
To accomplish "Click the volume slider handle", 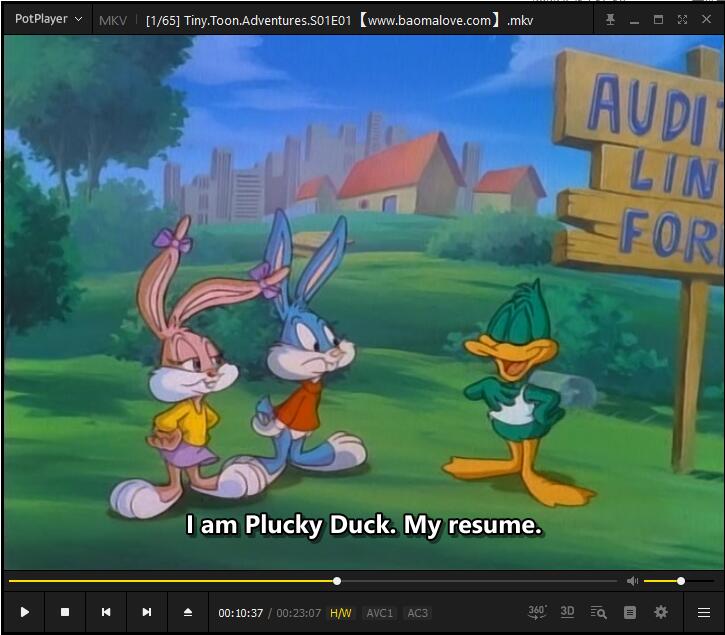I will 681,581.
